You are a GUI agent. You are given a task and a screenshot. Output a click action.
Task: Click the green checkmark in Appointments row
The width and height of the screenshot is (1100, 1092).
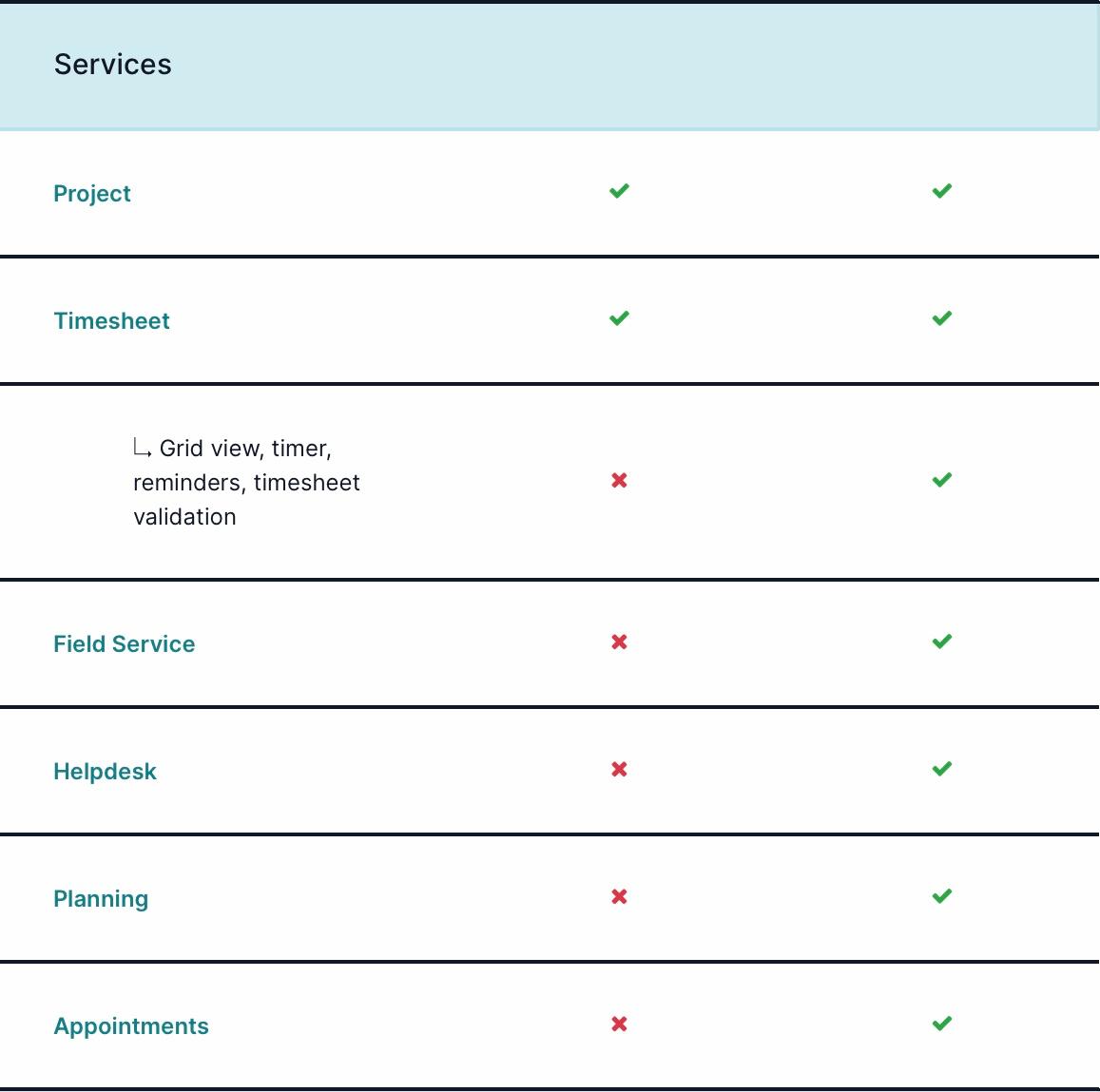(942, 1024)
